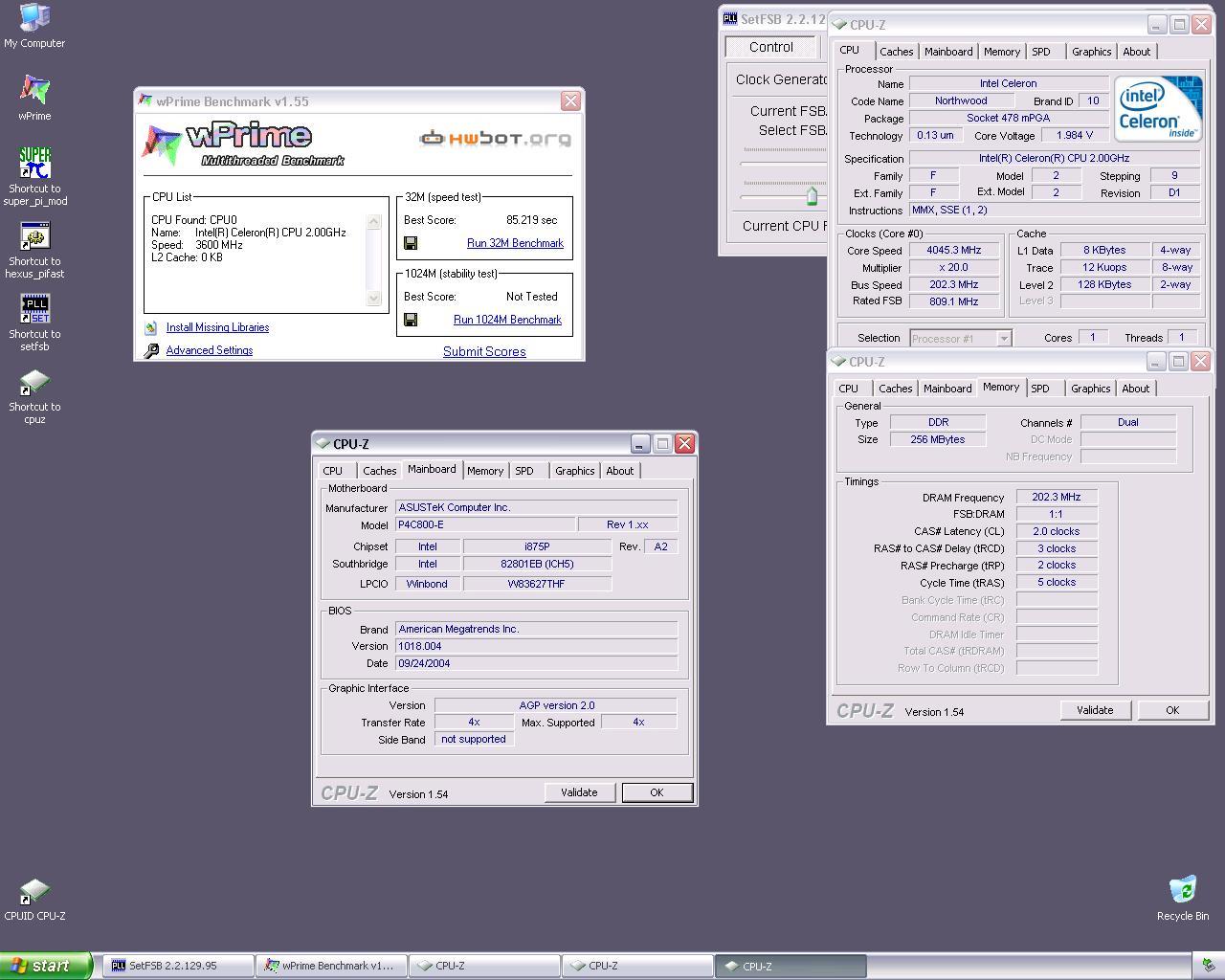Click the Intel Celeron inside logo
Image resolution: width=1225 pixels, height=980 pixels.
coord(1158,109)
